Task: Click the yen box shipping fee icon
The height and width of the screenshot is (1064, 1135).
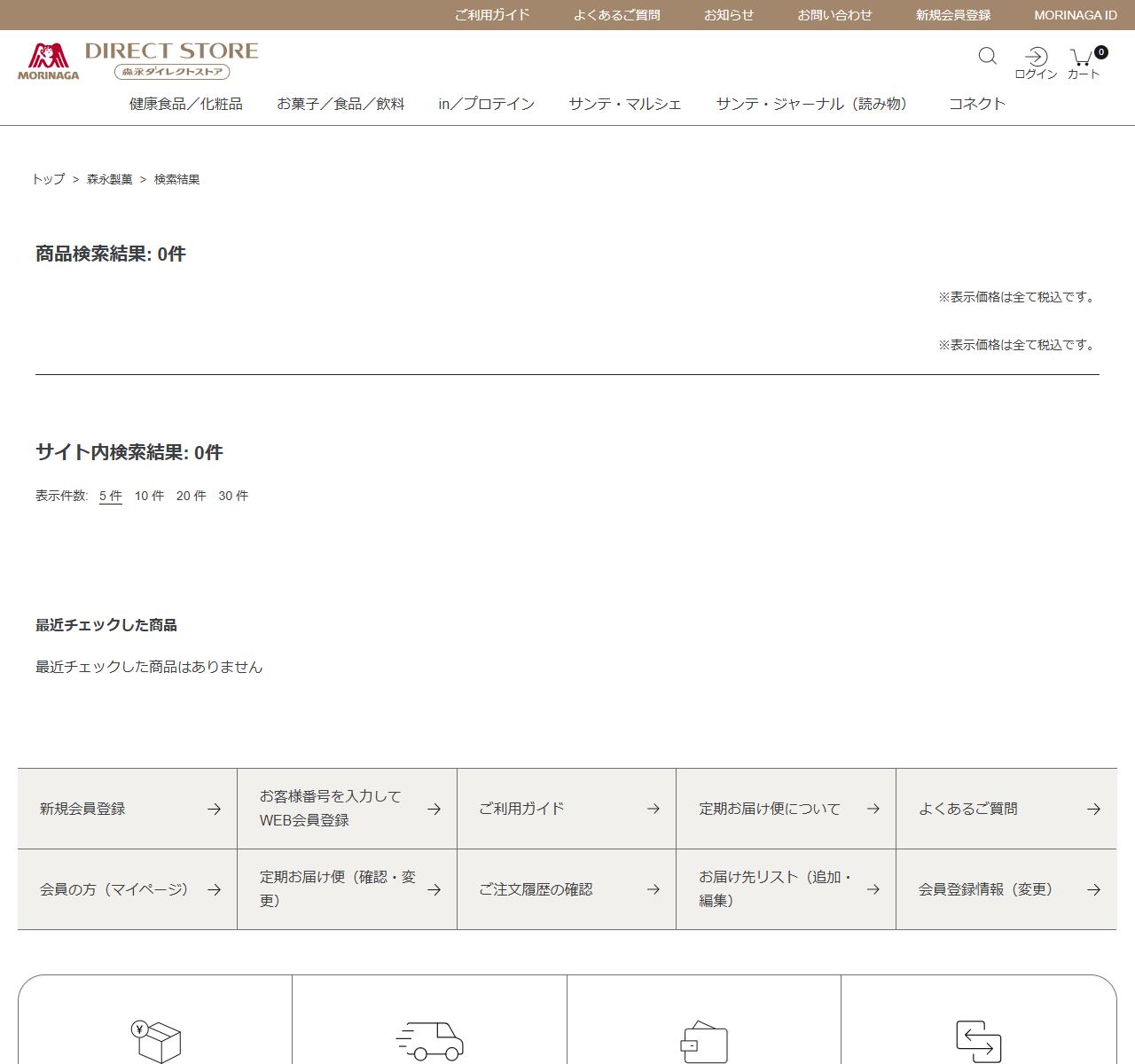Action: coord(156,1041)
